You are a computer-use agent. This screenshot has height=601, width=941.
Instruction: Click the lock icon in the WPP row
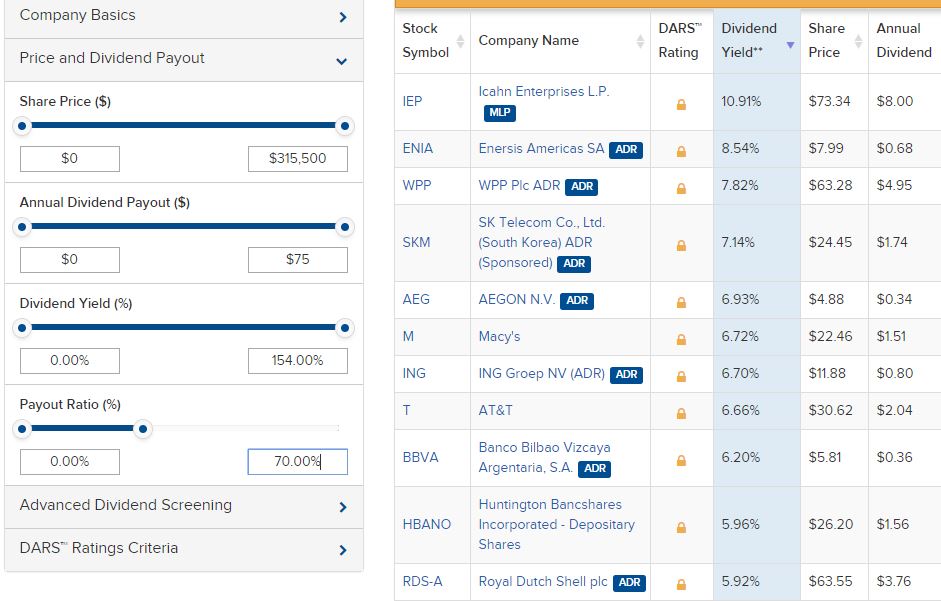(681, 189)
